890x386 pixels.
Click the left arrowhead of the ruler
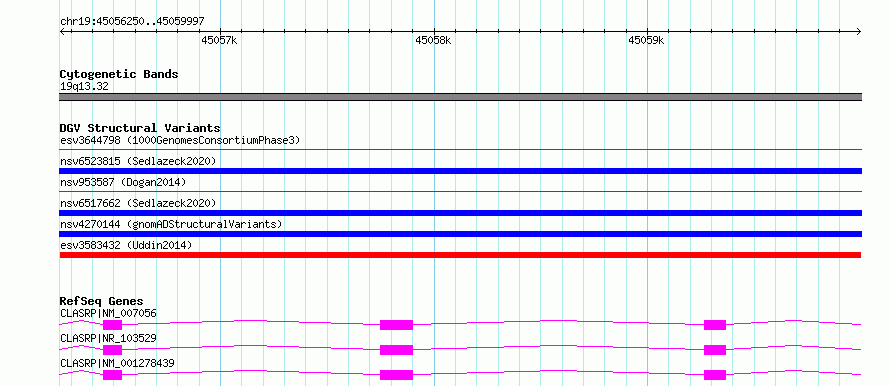tap(62, 31)
